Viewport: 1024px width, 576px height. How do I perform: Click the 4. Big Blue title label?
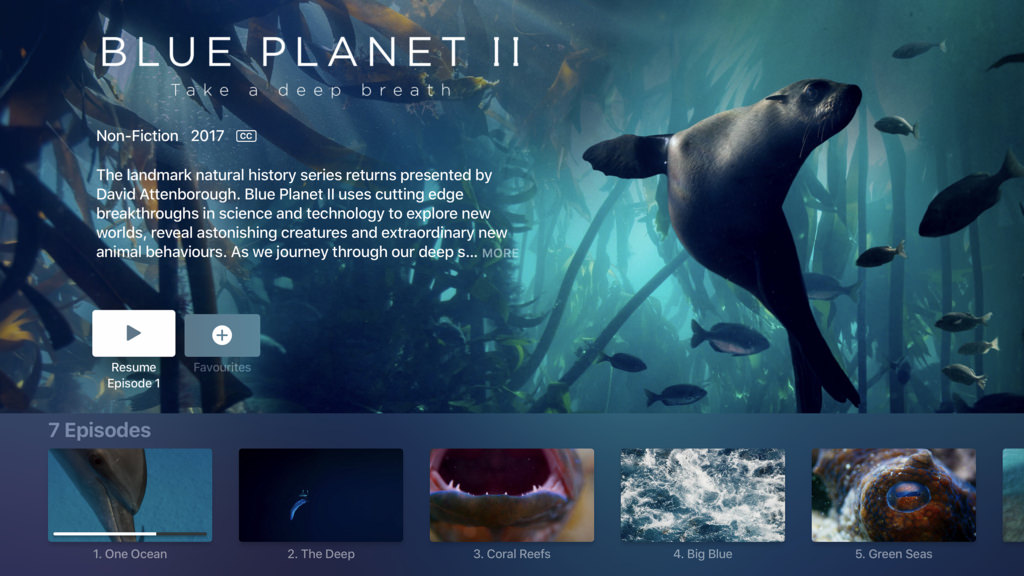tap(703, 554)
